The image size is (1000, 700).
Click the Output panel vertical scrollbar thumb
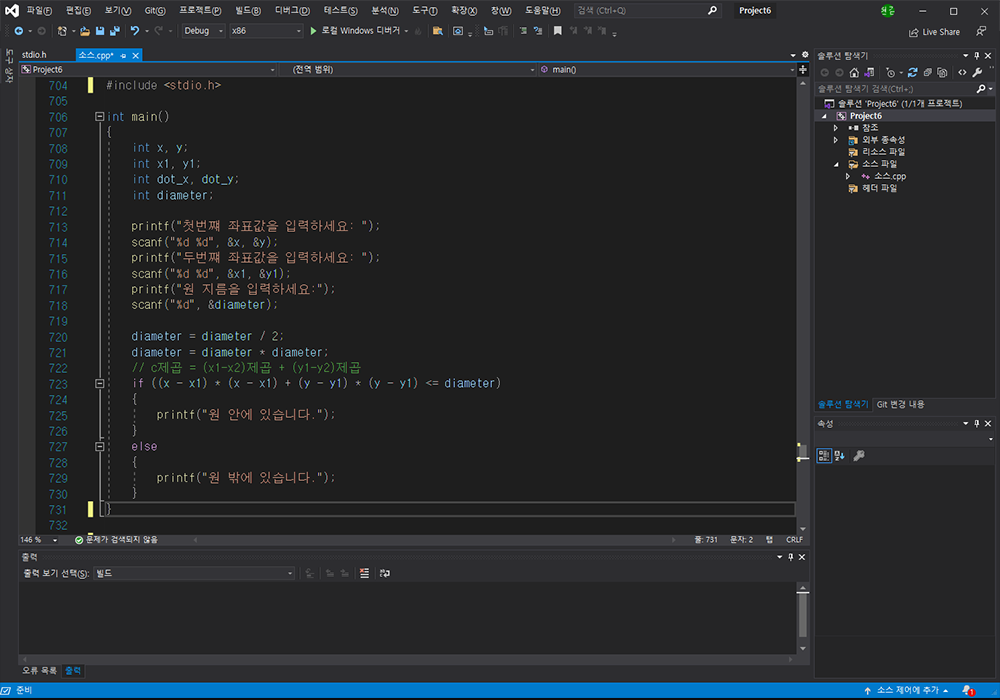point(803,613)
